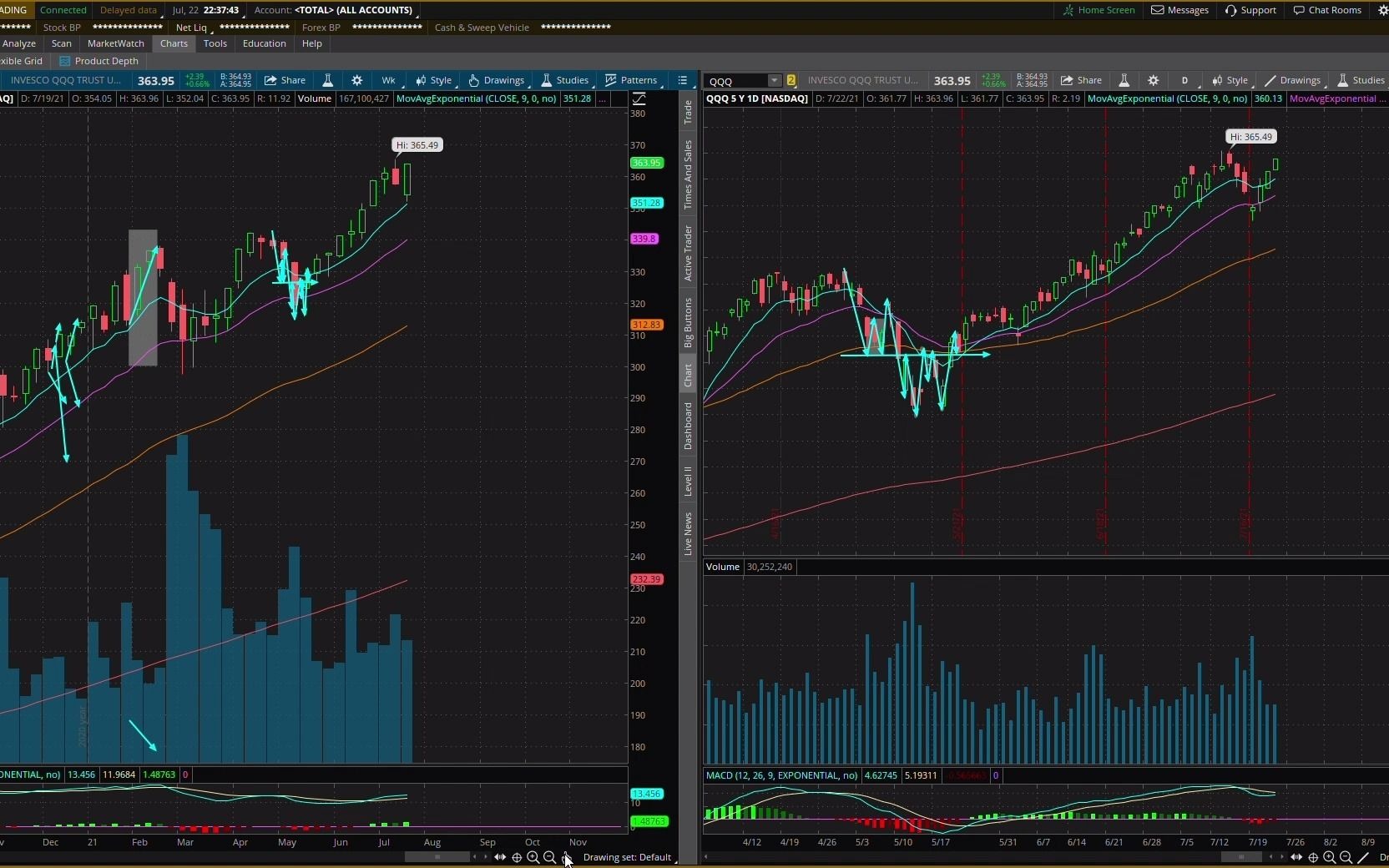Switch to the Scan tab
The image size is (1389, 868).
(62, 43)
